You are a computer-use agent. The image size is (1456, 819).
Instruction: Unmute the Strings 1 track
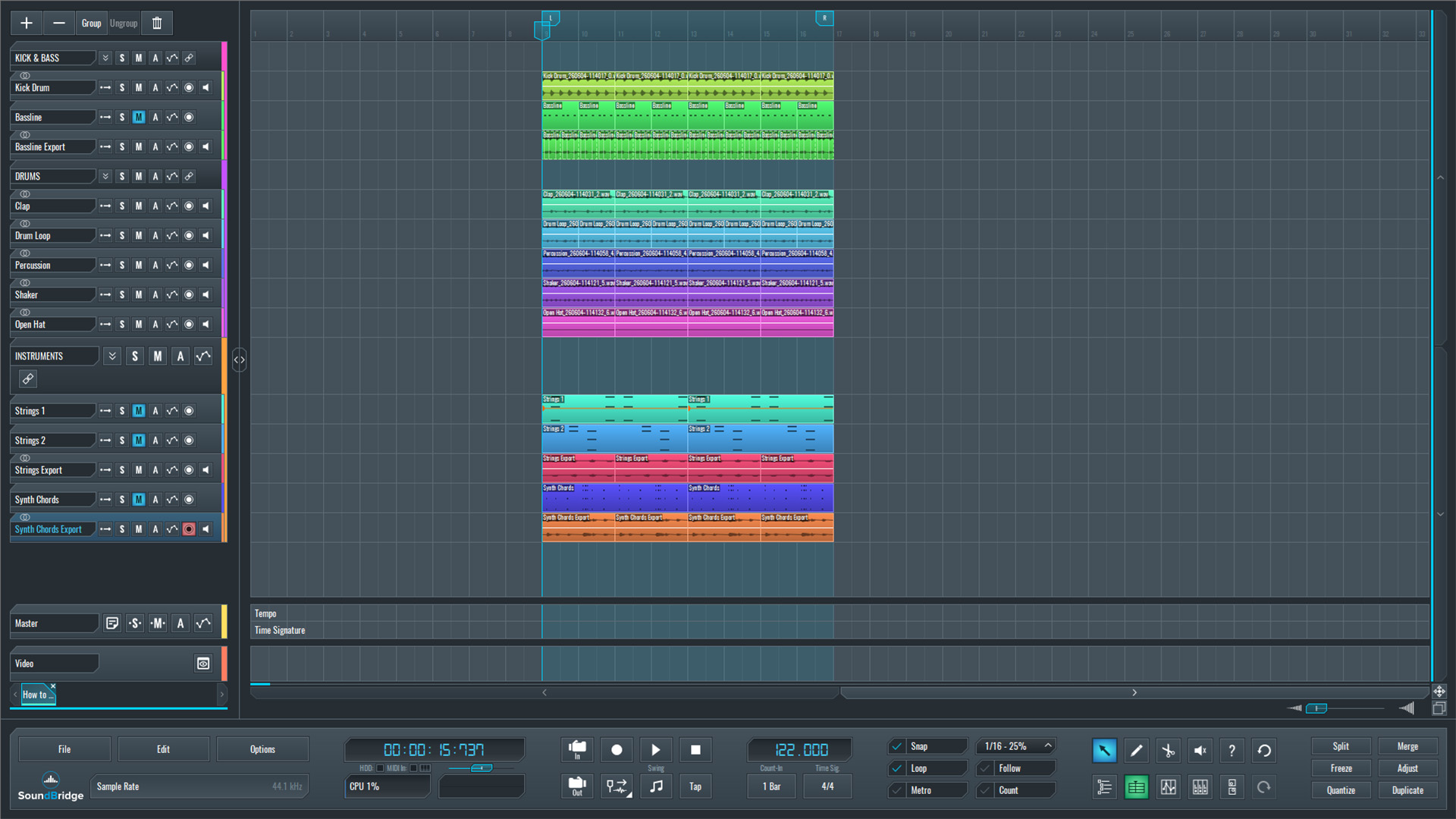pos(139,411)
